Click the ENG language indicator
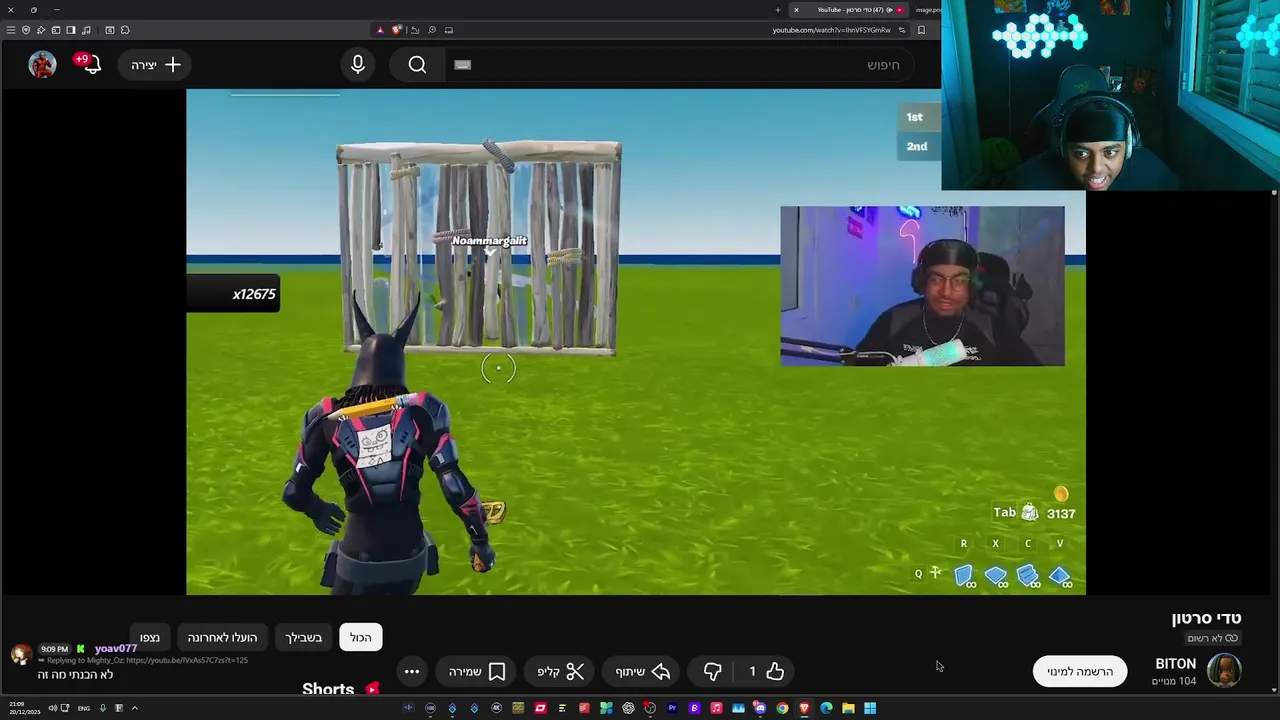The image size is (1280, 720). 84,708
